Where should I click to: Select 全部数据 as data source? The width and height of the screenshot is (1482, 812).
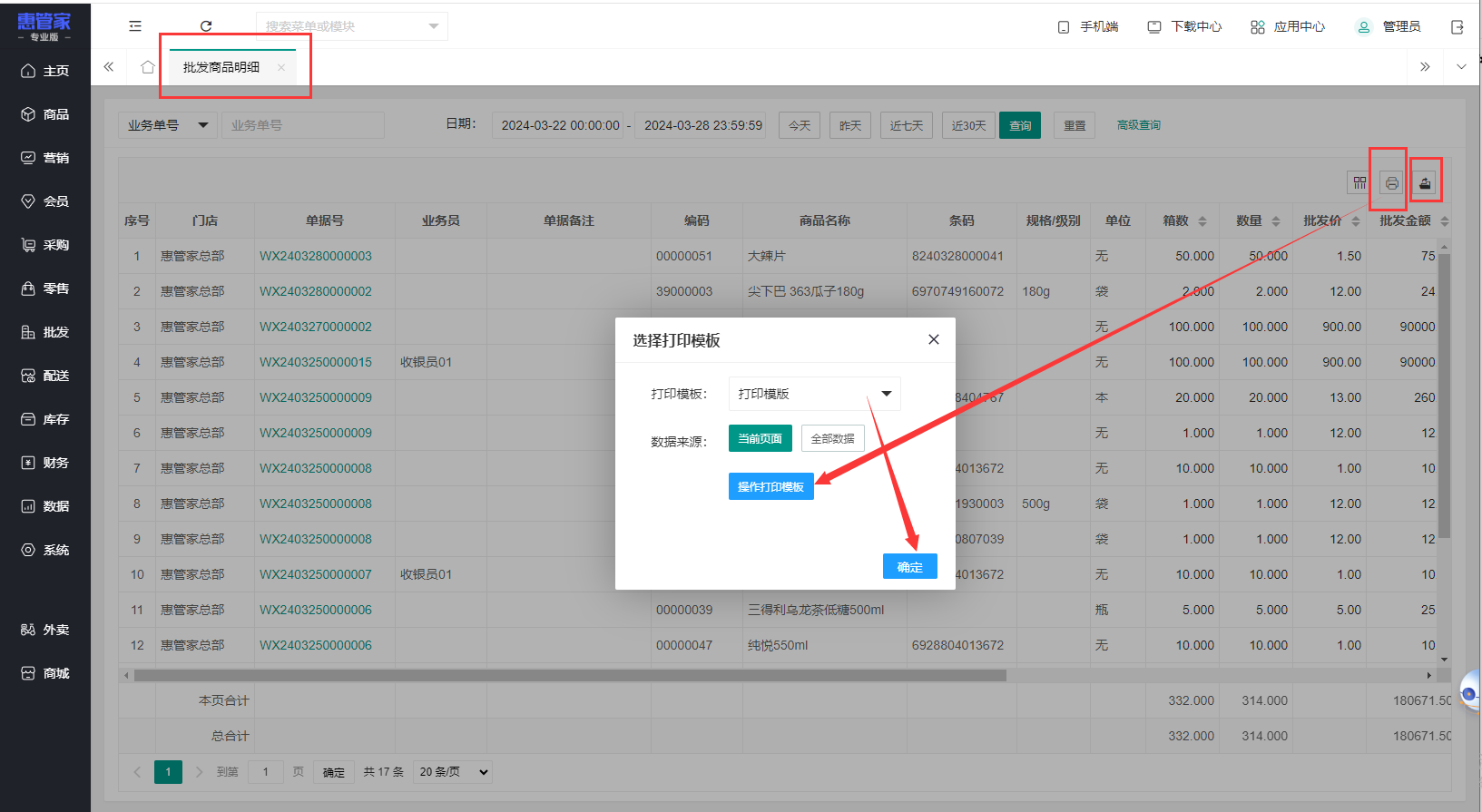pos(832,438)
